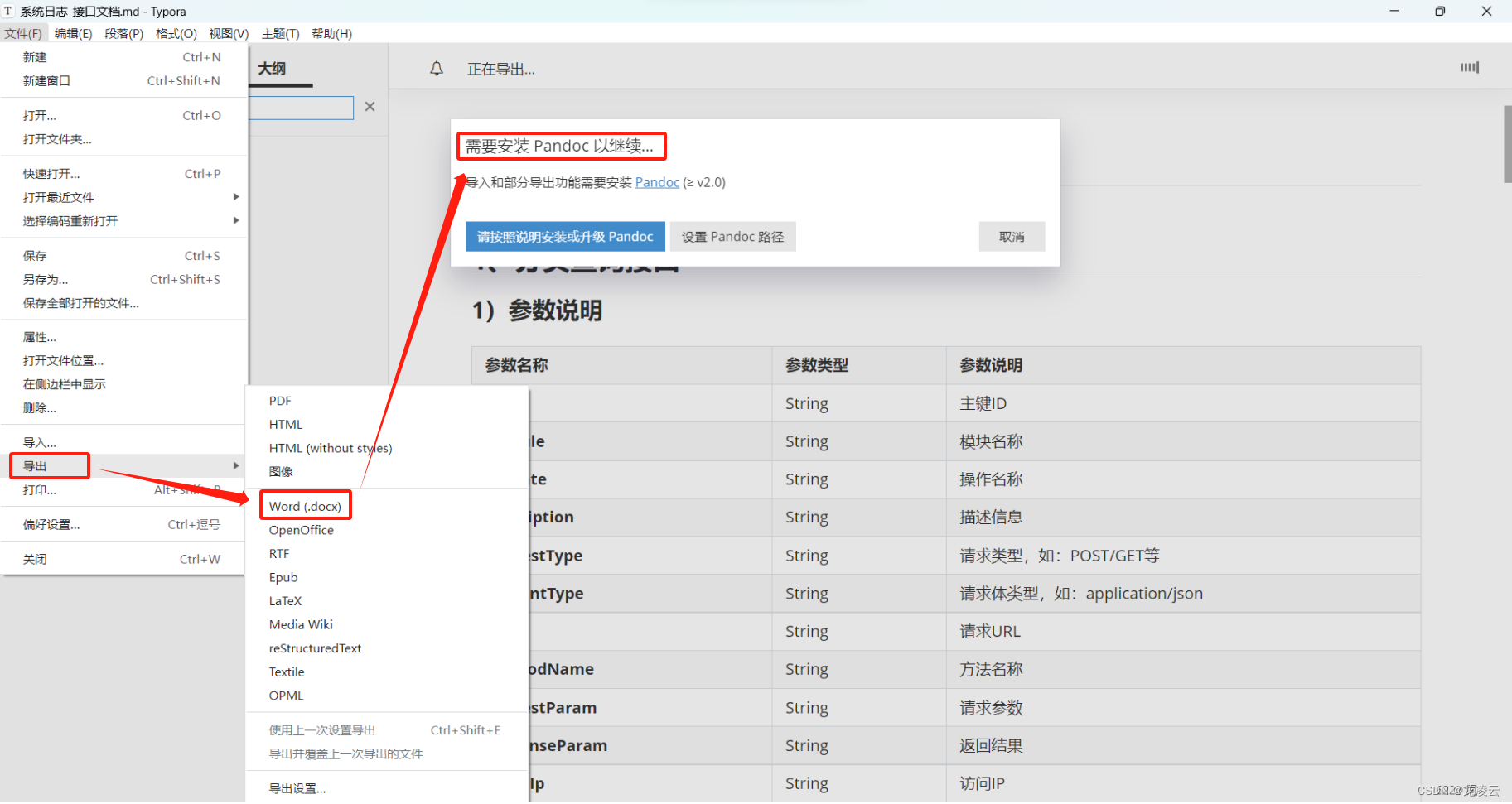
Task: Open 偏好设置... entry
Action: click(123, 525)
